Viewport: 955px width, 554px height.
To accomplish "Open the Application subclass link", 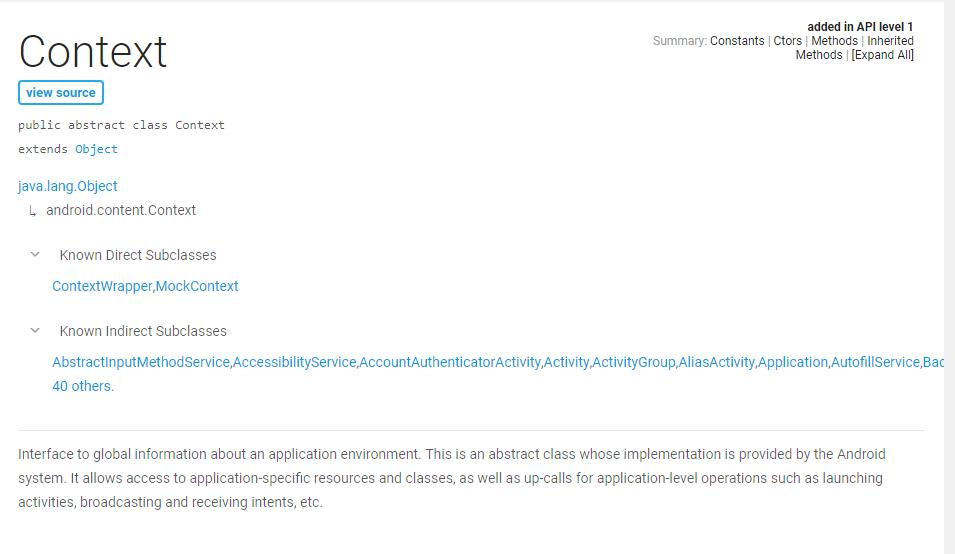I will pyautogui.click(x=793, y=362).
